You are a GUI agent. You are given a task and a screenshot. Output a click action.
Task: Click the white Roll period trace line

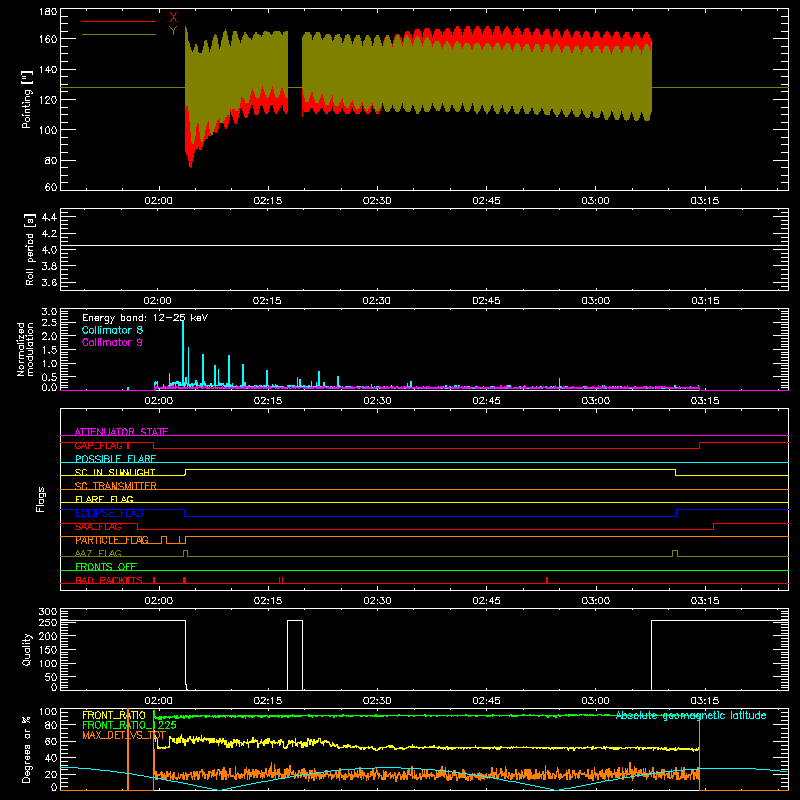coord(424,246)
